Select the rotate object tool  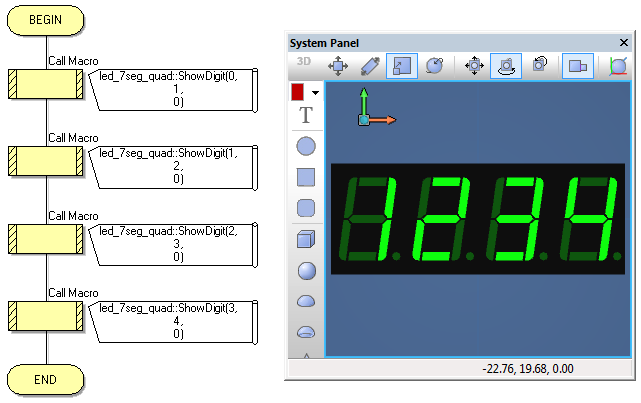pyautogui.click(x=370, y=66)
